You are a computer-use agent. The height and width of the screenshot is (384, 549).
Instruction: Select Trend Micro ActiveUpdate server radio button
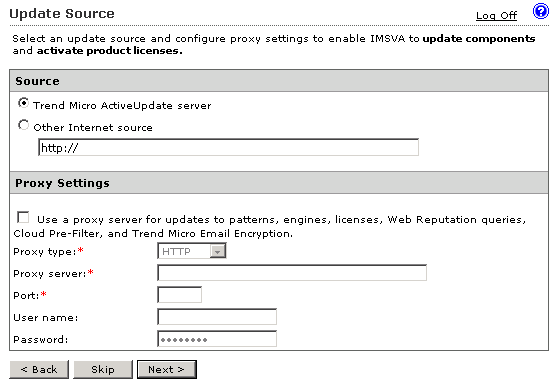23,103
